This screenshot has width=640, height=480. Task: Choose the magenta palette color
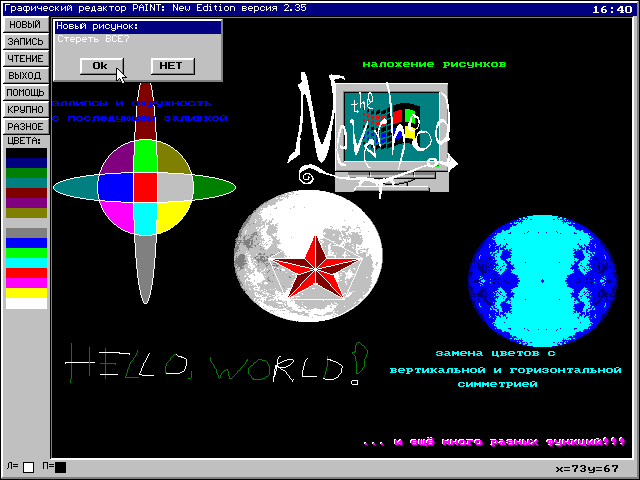pos(26,283)
